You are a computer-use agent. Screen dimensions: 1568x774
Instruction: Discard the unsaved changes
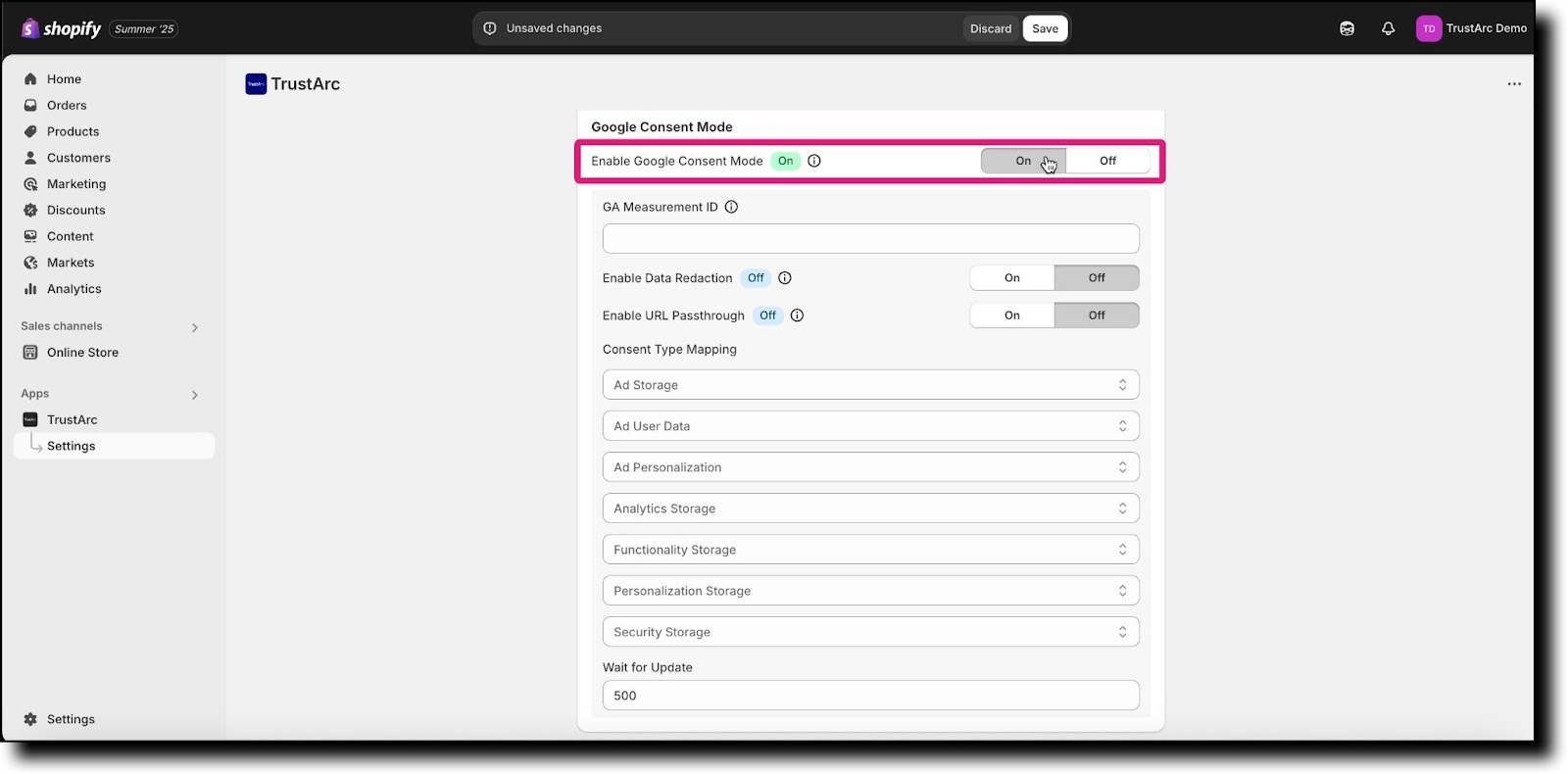click(991, 28)
